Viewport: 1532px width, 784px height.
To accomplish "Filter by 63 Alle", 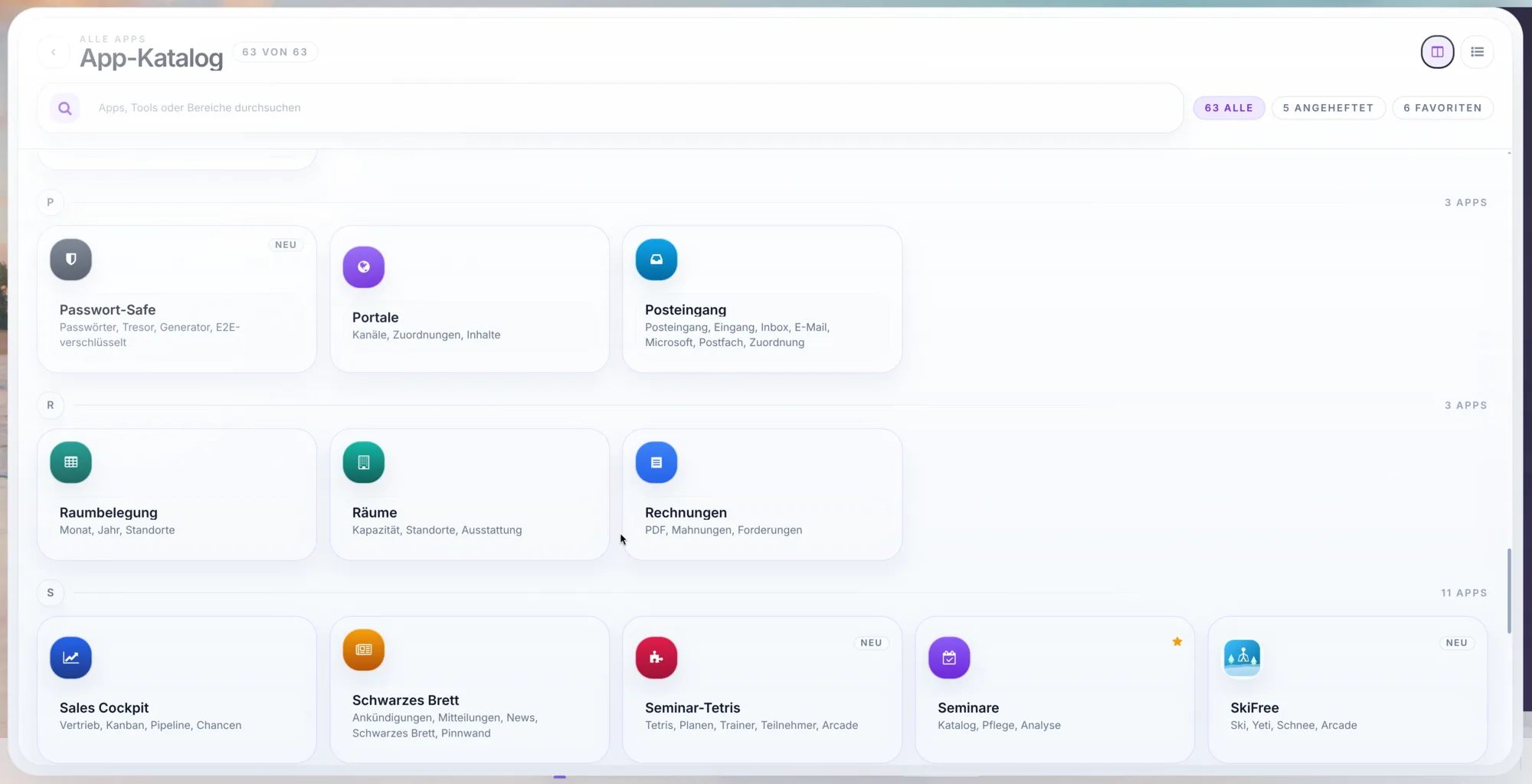I will (1229, 108).
